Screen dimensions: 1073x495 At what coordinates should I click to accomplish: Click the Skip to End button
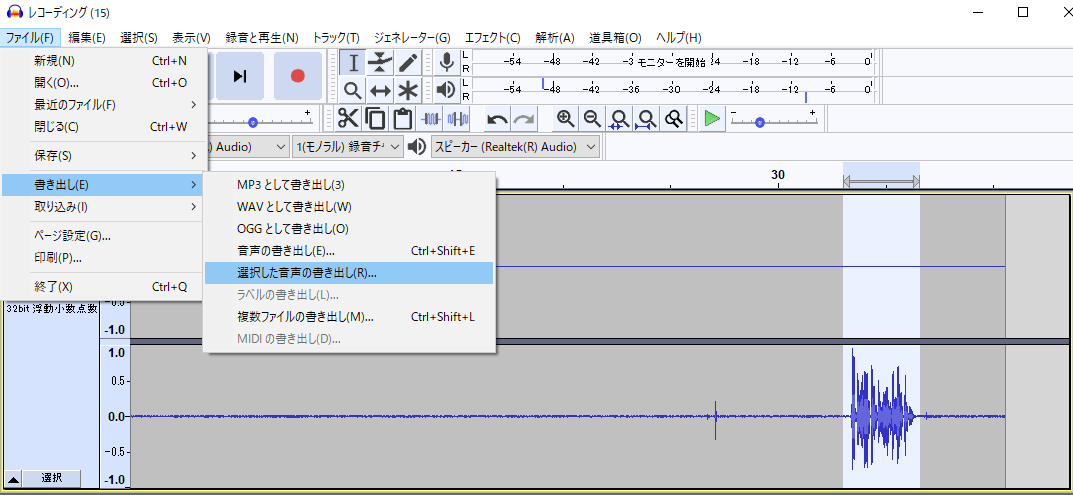[240, 76]
